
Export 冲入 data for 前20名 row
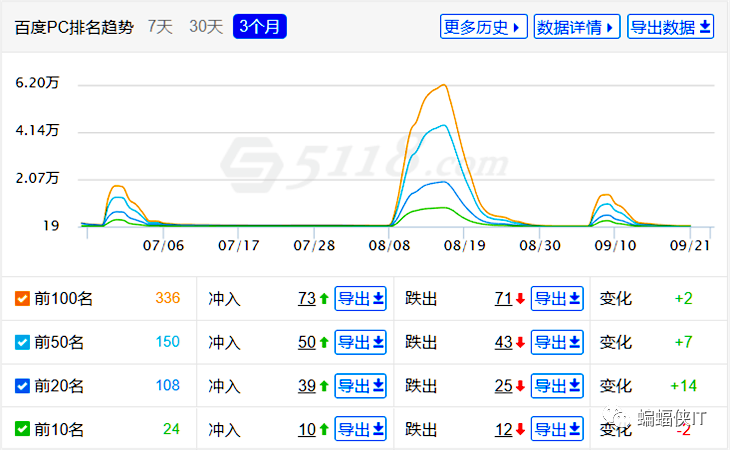[360, 386]
